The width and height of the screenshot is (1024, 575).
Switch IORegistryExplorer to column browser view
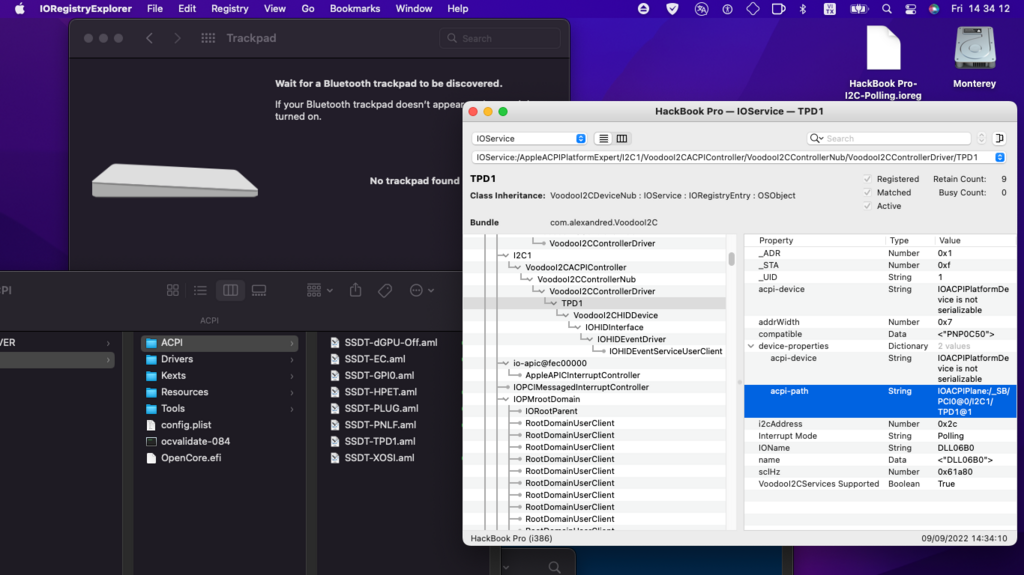tap(622, 138)
